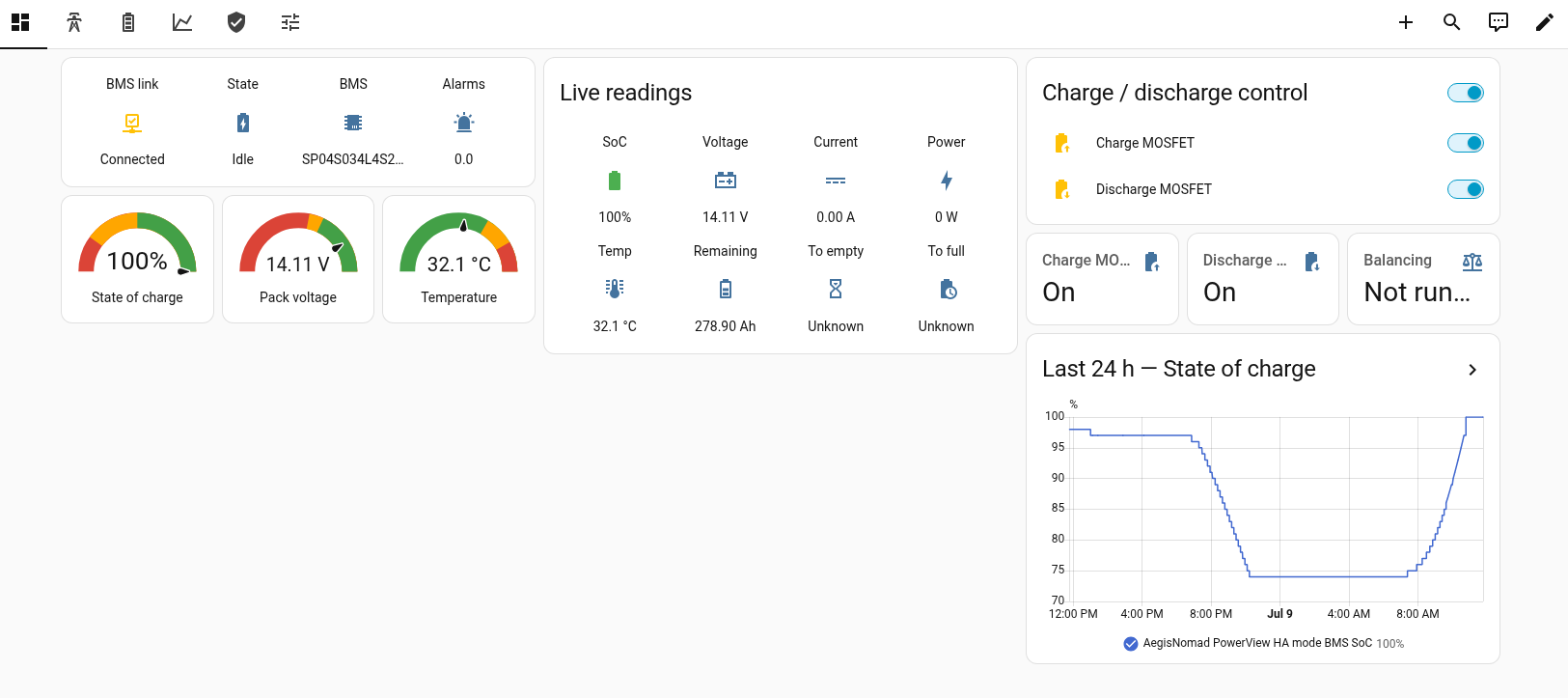The width and height of the screenshot is (1568, 698).
Task: Click the BMS chip icon
Action: click(x=353, y=123)
